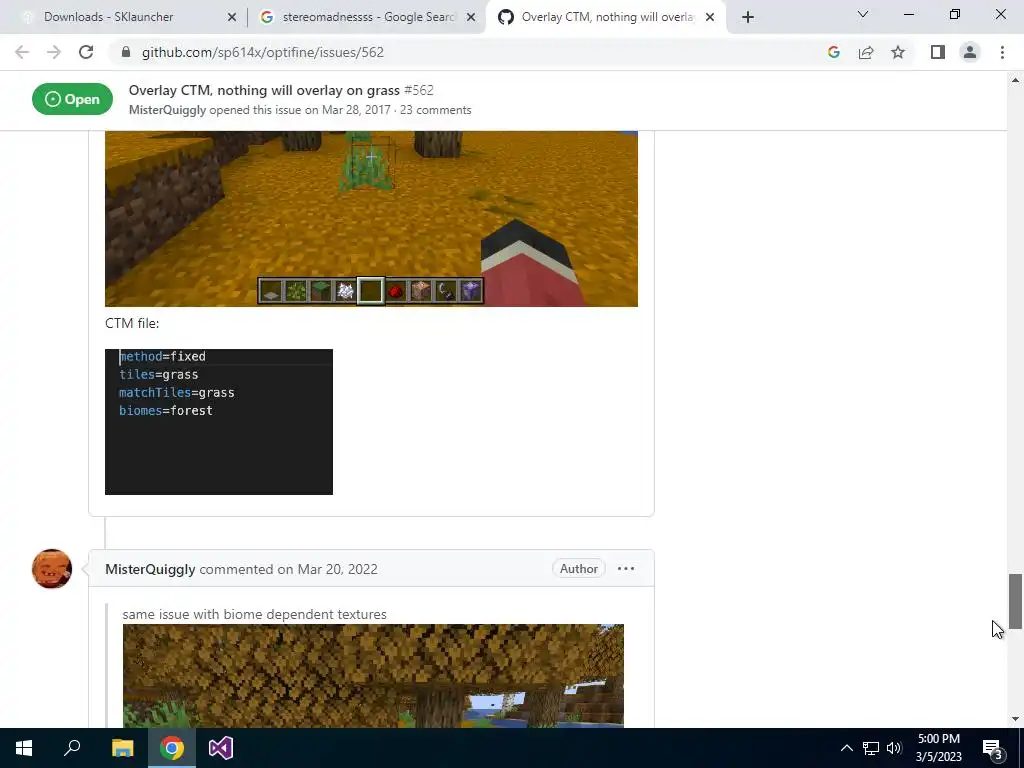Bookmark this page with star icon
This screenshot has width=1024, height=768.
(898, 52)
